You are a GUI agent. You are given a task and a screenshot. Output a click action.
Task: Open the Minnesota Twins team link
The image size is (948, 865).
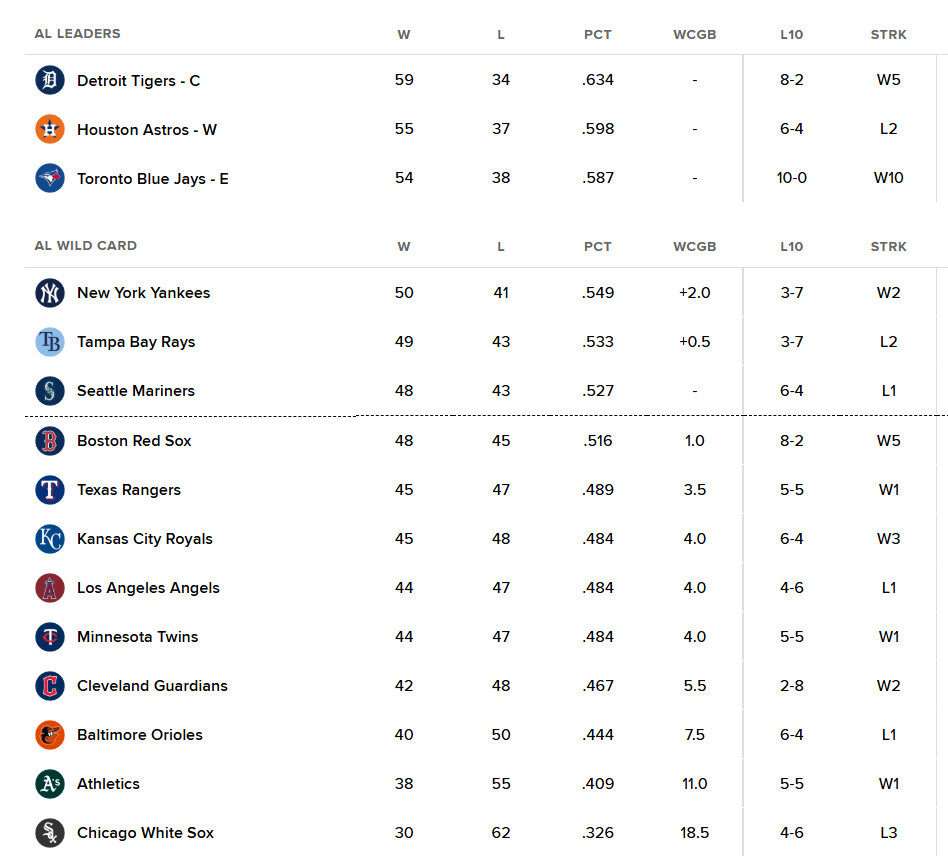click(x=137, y=637)
